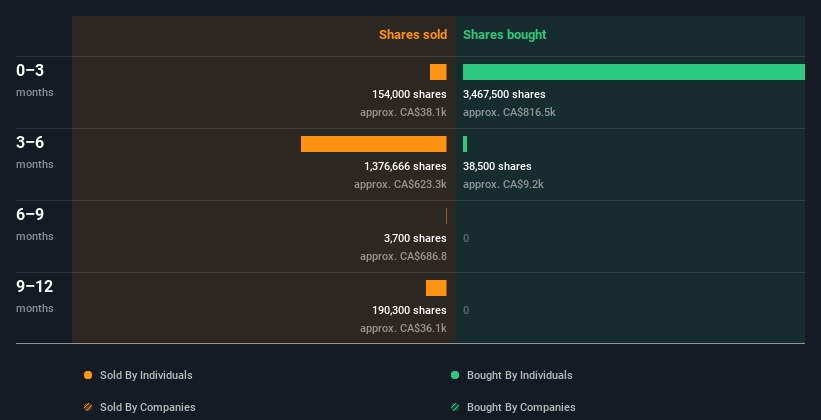Screen dimensions: 821x420
Task: Click the orange sold bar for 0–3 months
Action: tap(438, 72)
